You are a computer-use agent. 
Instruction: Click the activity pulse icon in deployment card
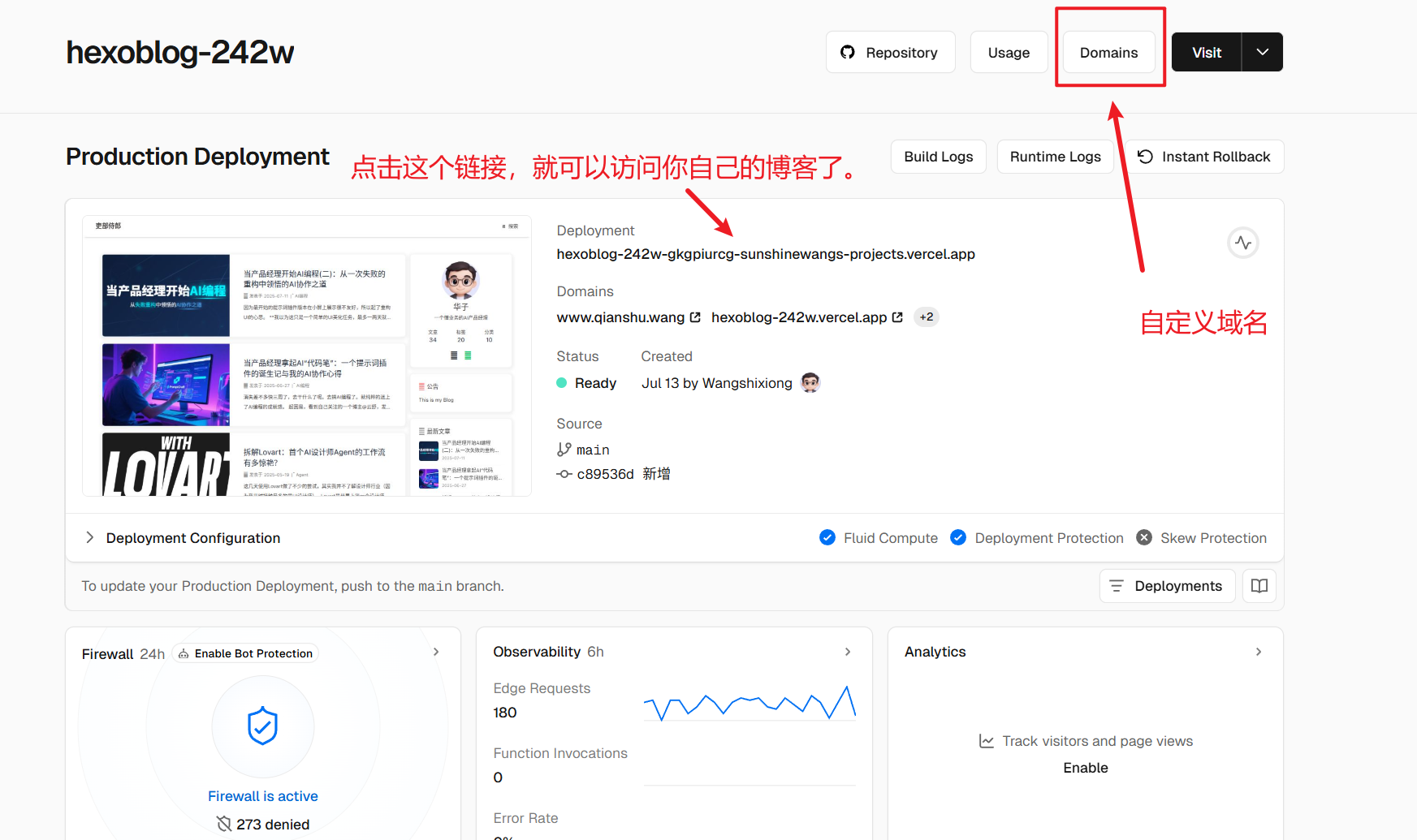point(1243,243)
